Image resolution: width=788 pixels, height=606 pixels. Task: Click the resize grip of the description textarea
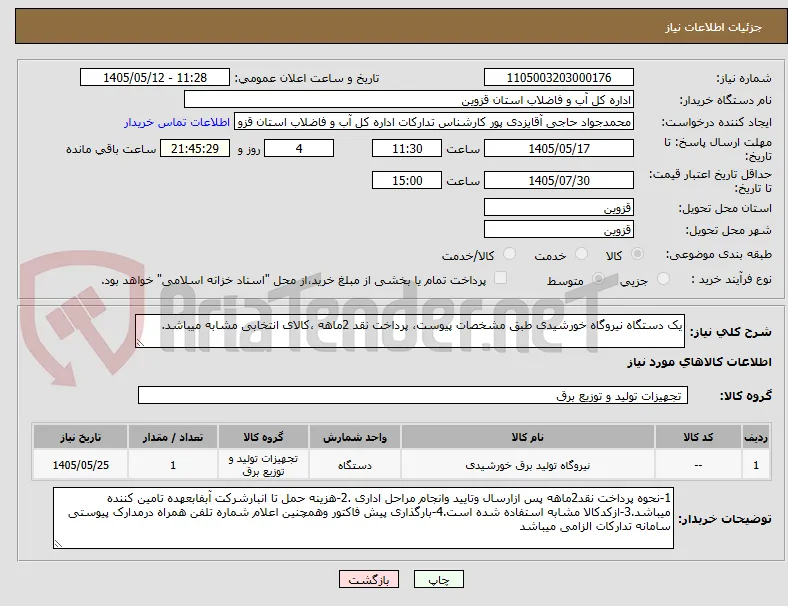coord(140,343)
